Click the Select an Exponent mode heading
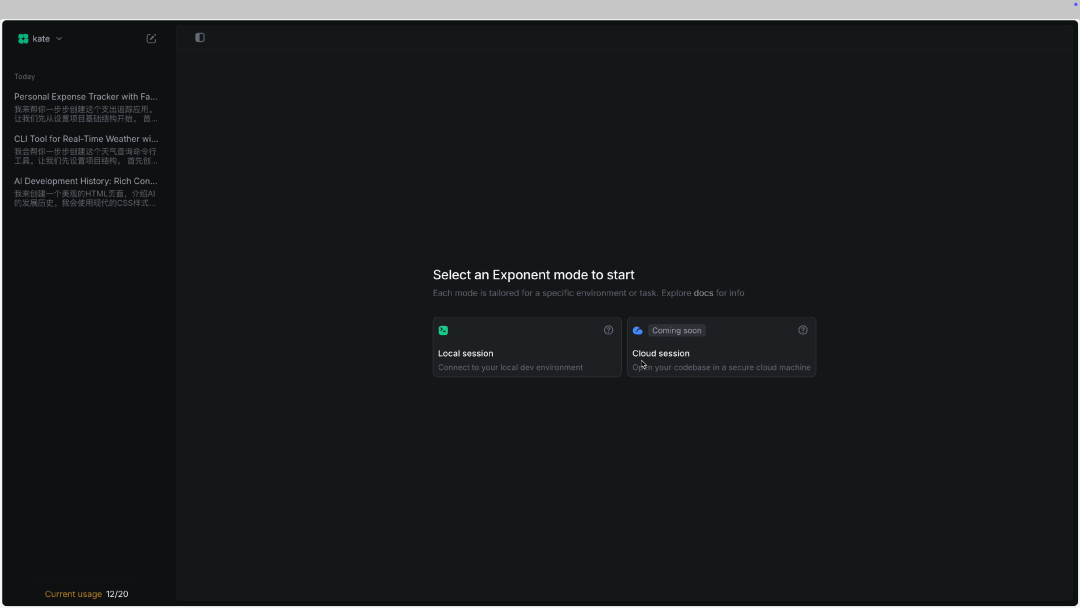 pyautogui.click(x=533, y=275)
